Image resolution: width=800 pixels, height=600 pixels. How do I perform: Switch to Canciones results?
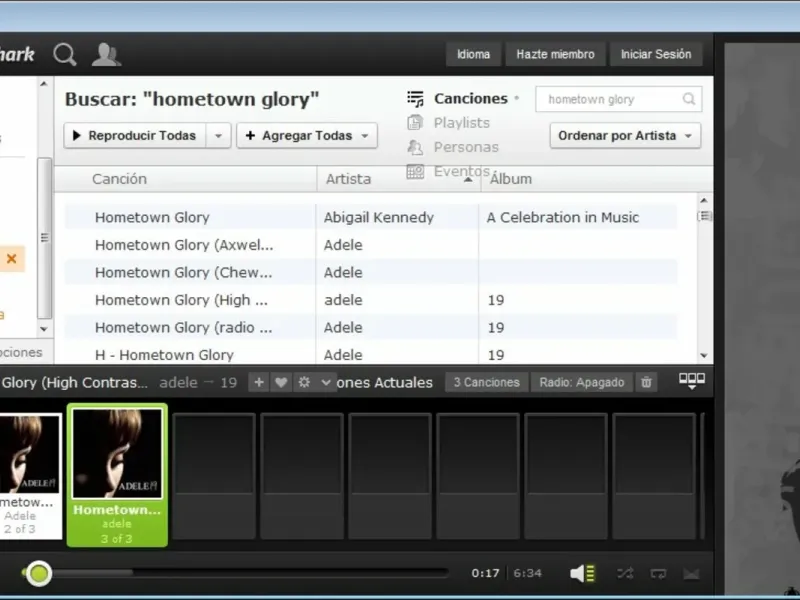pyautogui.click(x=470, y=98)
